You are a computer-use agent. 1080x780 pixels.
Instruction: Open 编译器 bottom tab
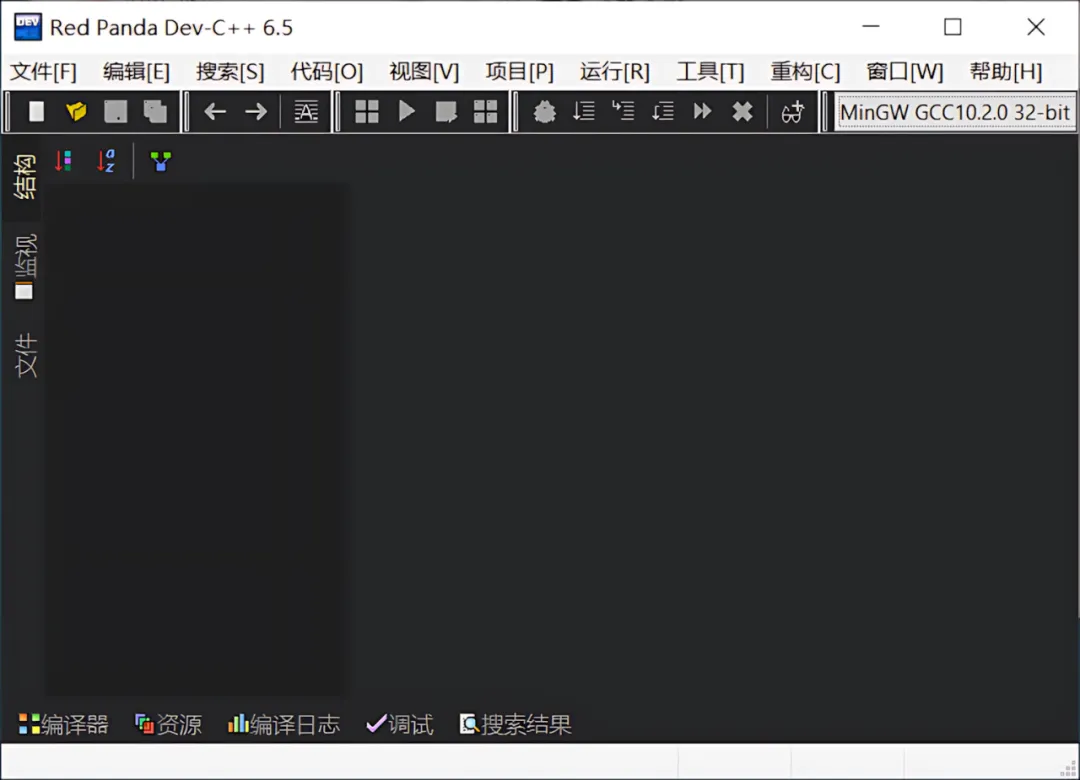pos(63,724)
